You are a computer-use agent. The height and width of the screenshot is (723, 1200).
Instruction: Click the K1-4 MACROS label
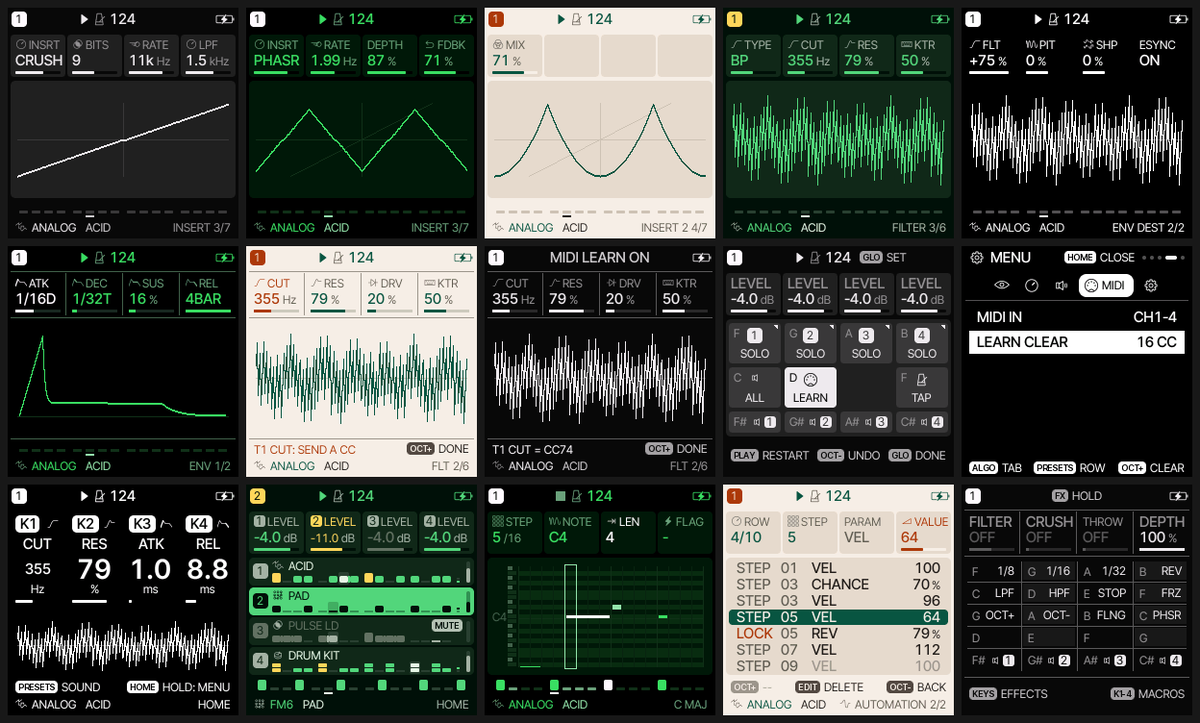(1148, 693)
